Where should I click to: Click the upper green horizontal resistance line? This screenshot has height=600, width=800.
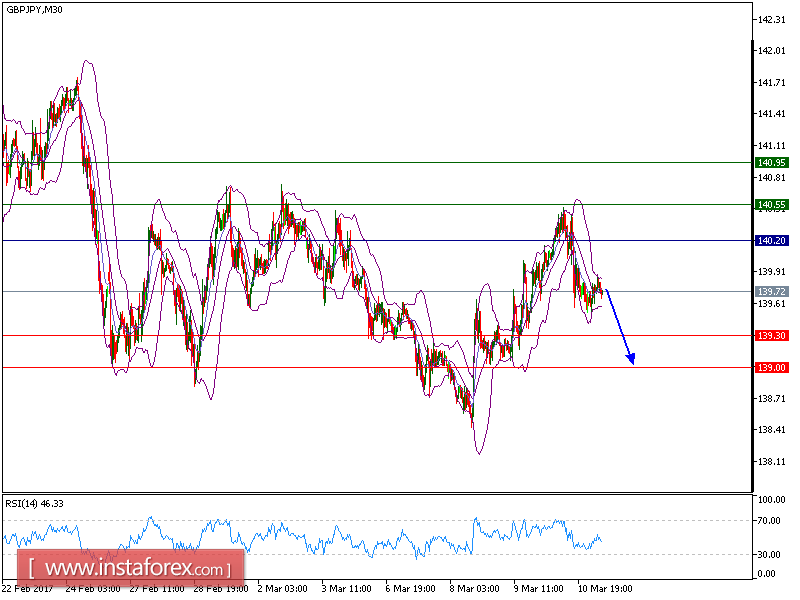(400, 161)
